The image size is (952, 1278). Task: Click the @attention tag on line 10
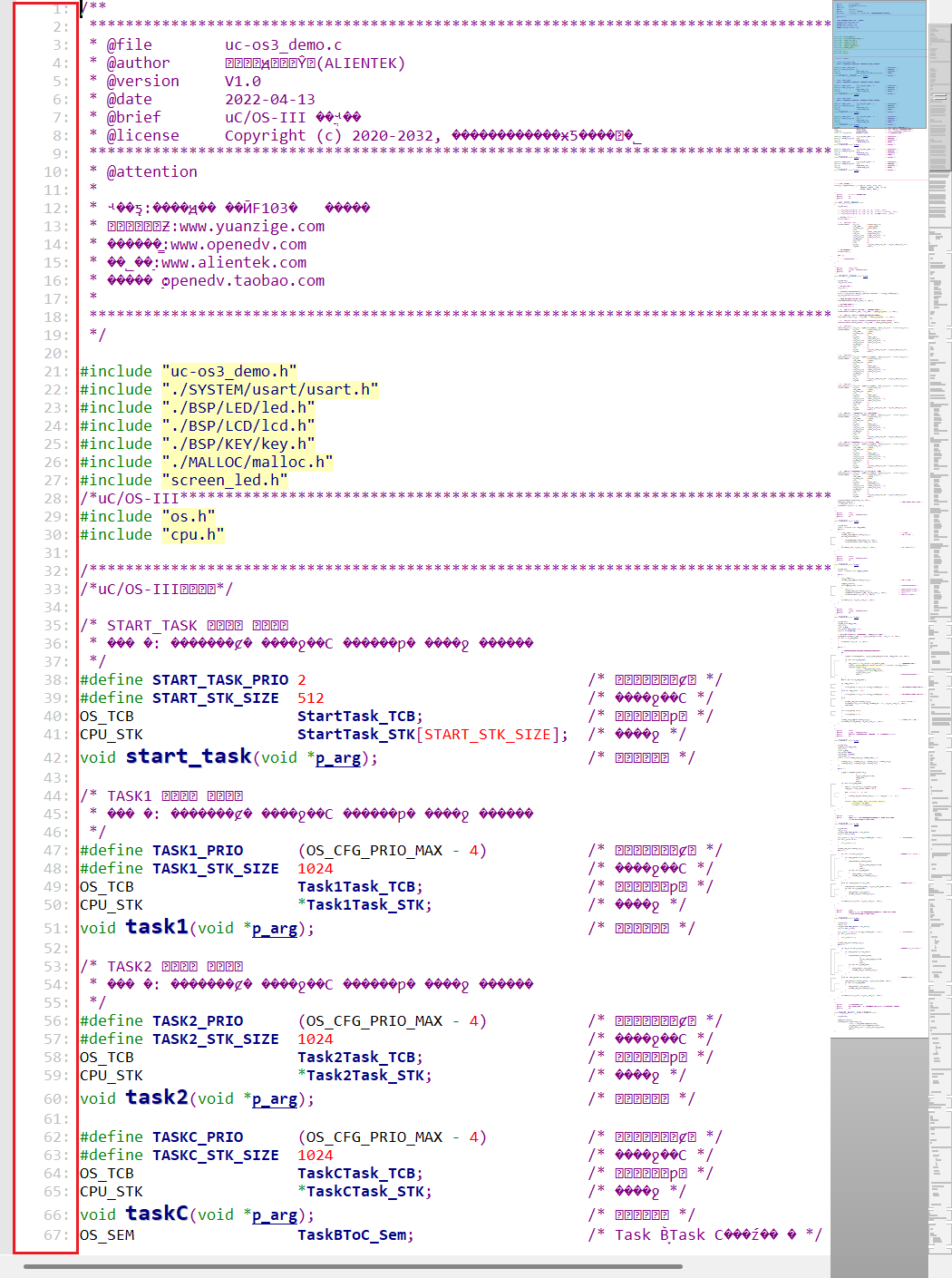[152, 171]
